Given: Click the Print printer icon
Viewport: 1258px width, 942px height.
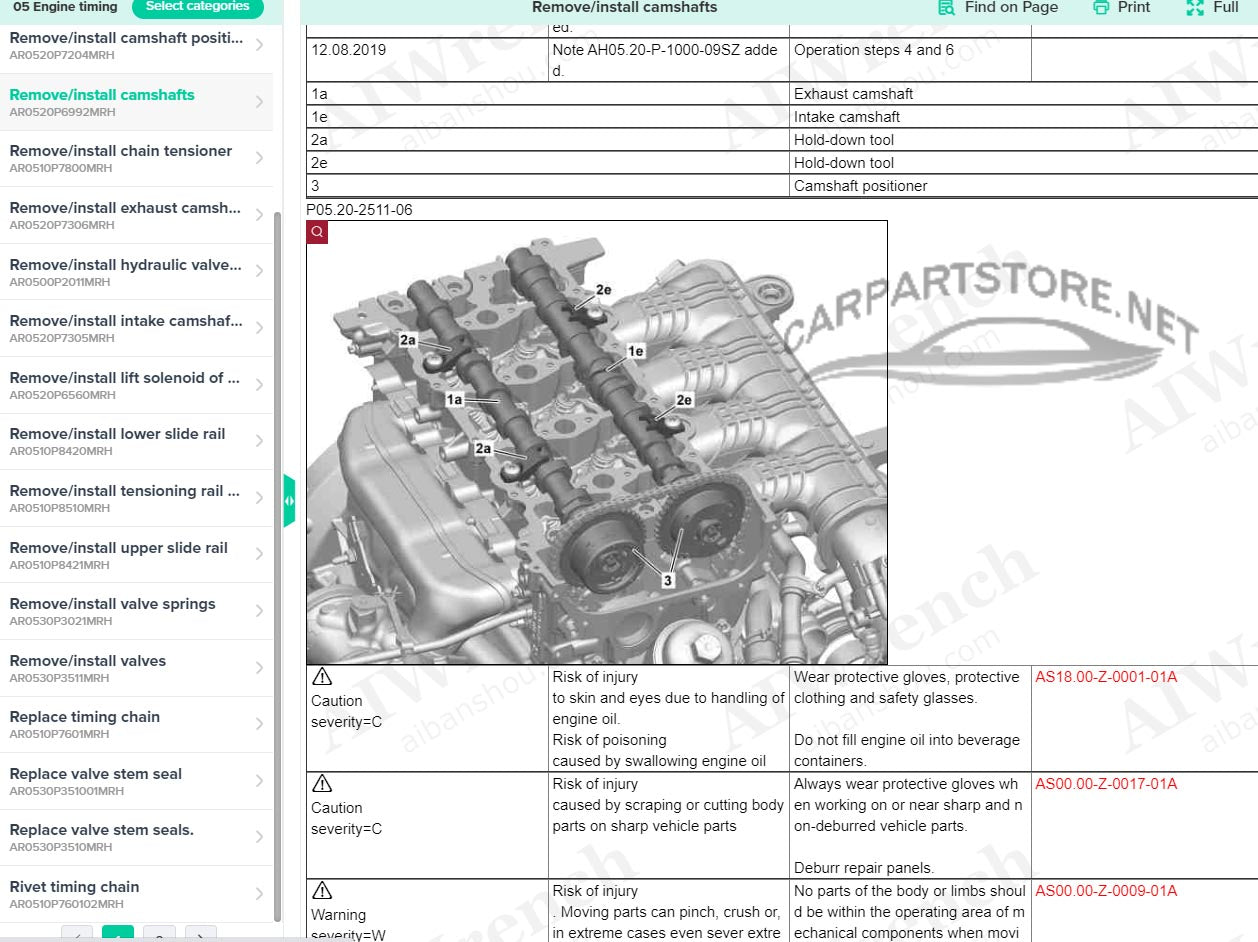Looking at the screenshot, I should click(1101, 7).
